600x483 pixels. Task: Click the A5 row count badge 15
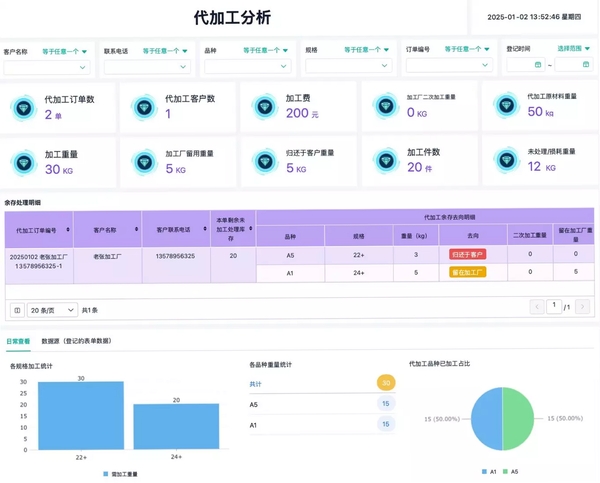(x=386, y=403)
